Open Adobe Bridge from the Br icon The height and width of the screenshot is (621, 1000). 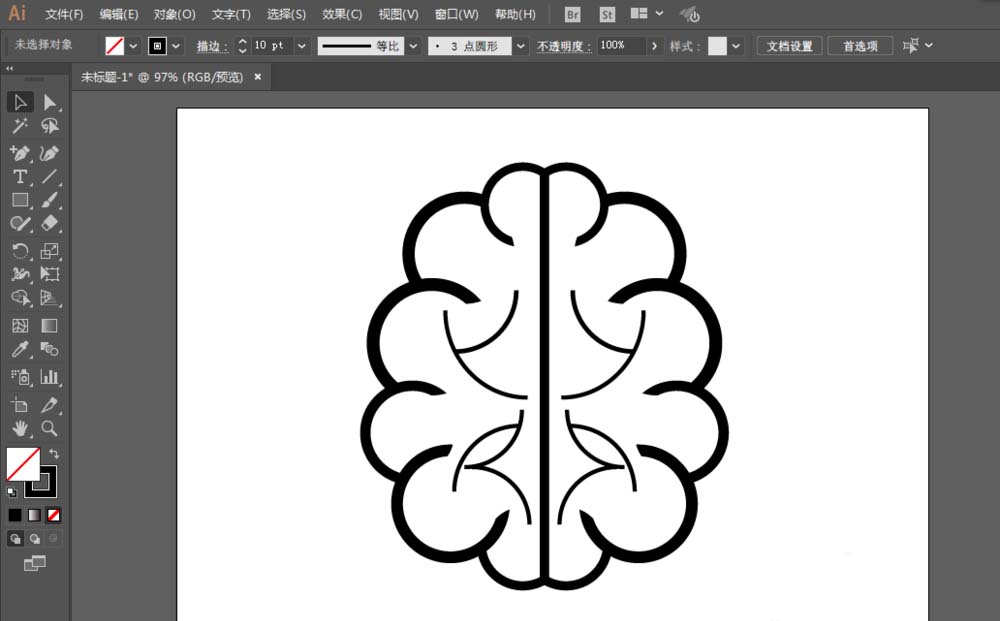(x=571, y=14)
